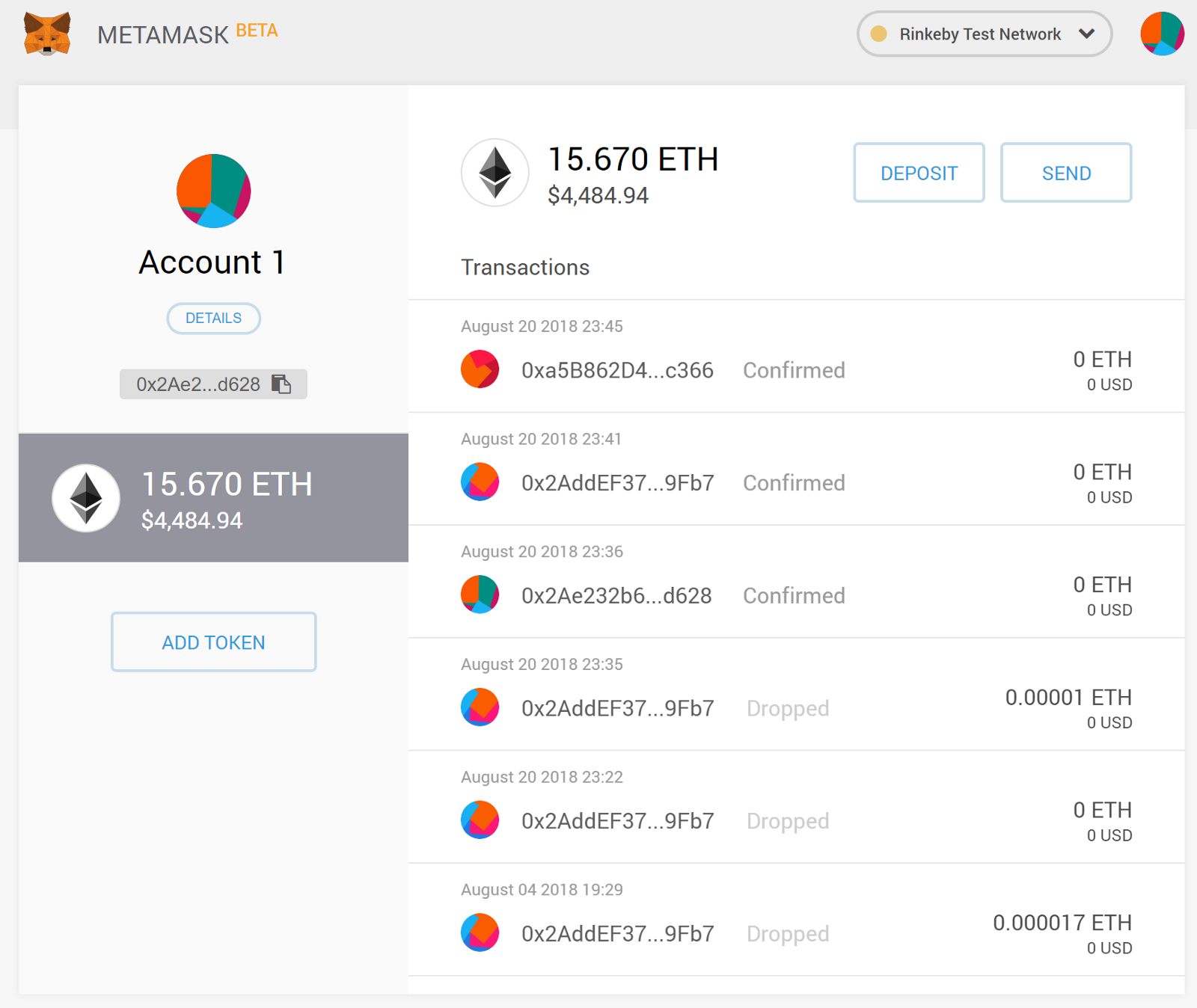The image size is (1197, 1008).
Task: Click the MetaMask fox logo
Action: click(x=47, y=34)
